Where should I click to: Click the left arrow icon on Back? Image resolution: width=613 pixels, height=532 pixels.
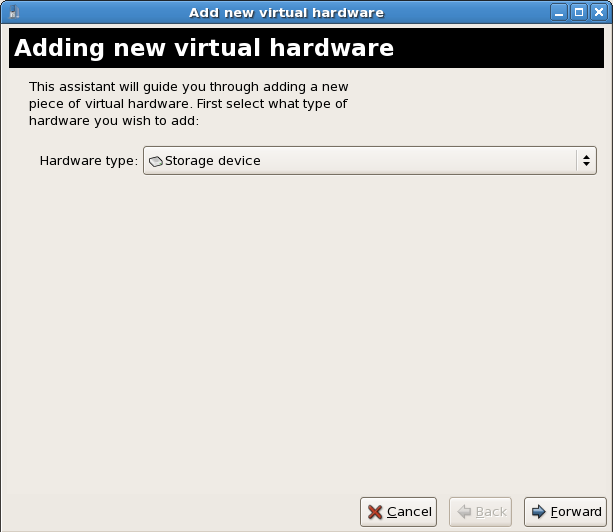464,512
